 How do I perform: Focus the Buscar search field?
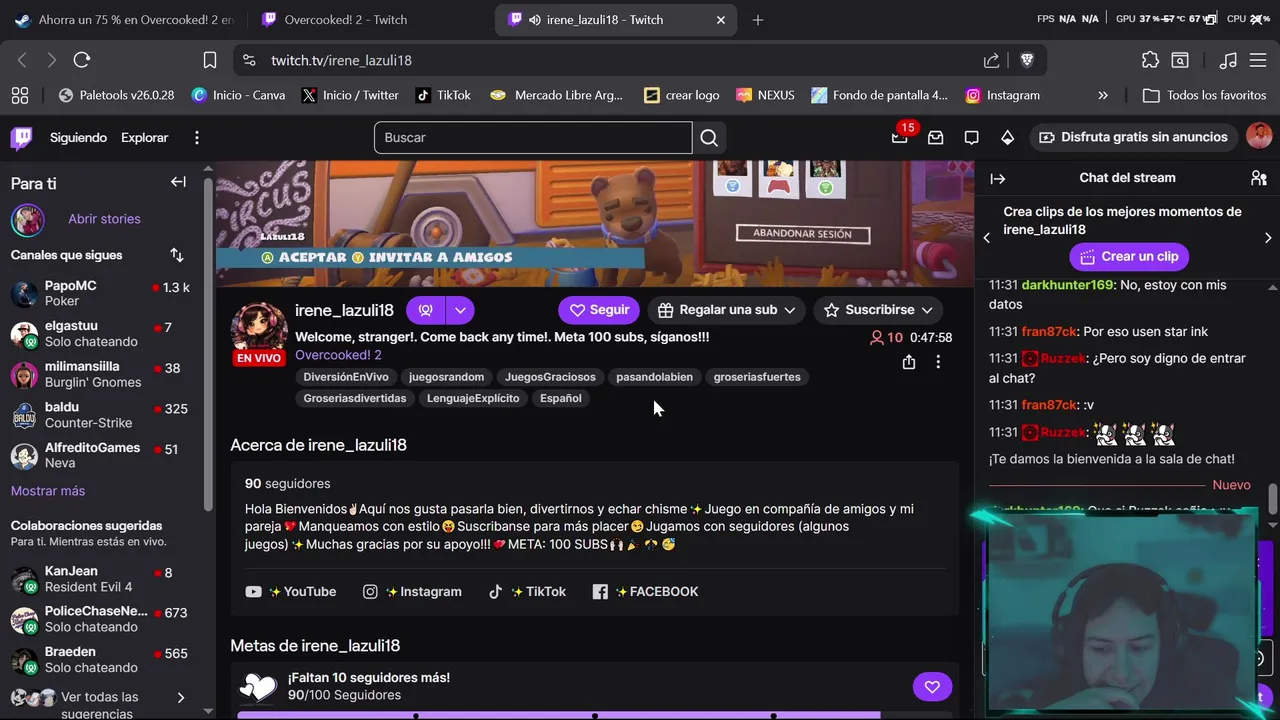tap(533, 138)
